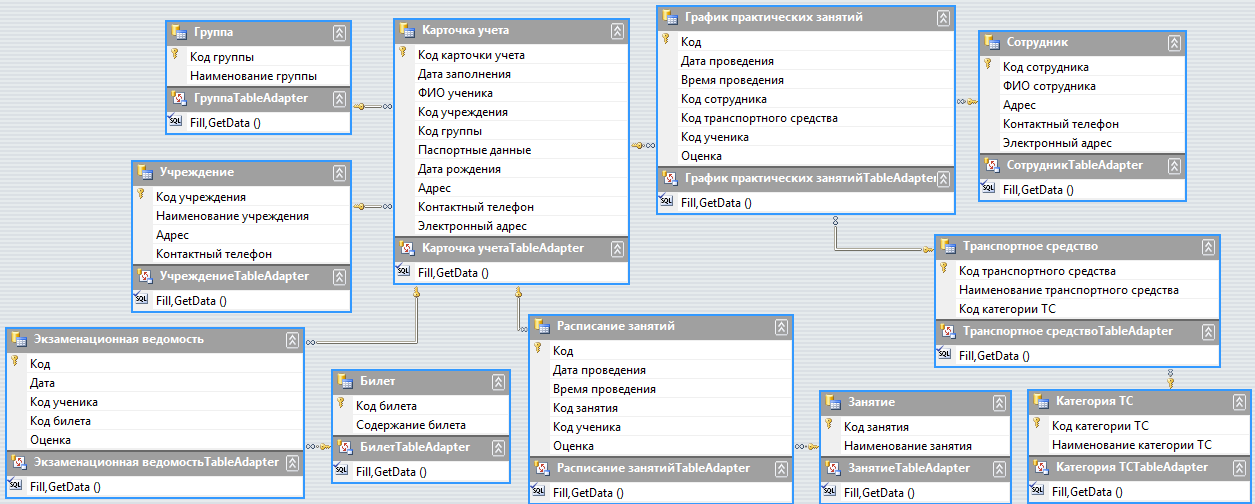This screenshot has height=504, width=1255.
Task: Click the key icon beside Код группы
Action: click(175, 56)
